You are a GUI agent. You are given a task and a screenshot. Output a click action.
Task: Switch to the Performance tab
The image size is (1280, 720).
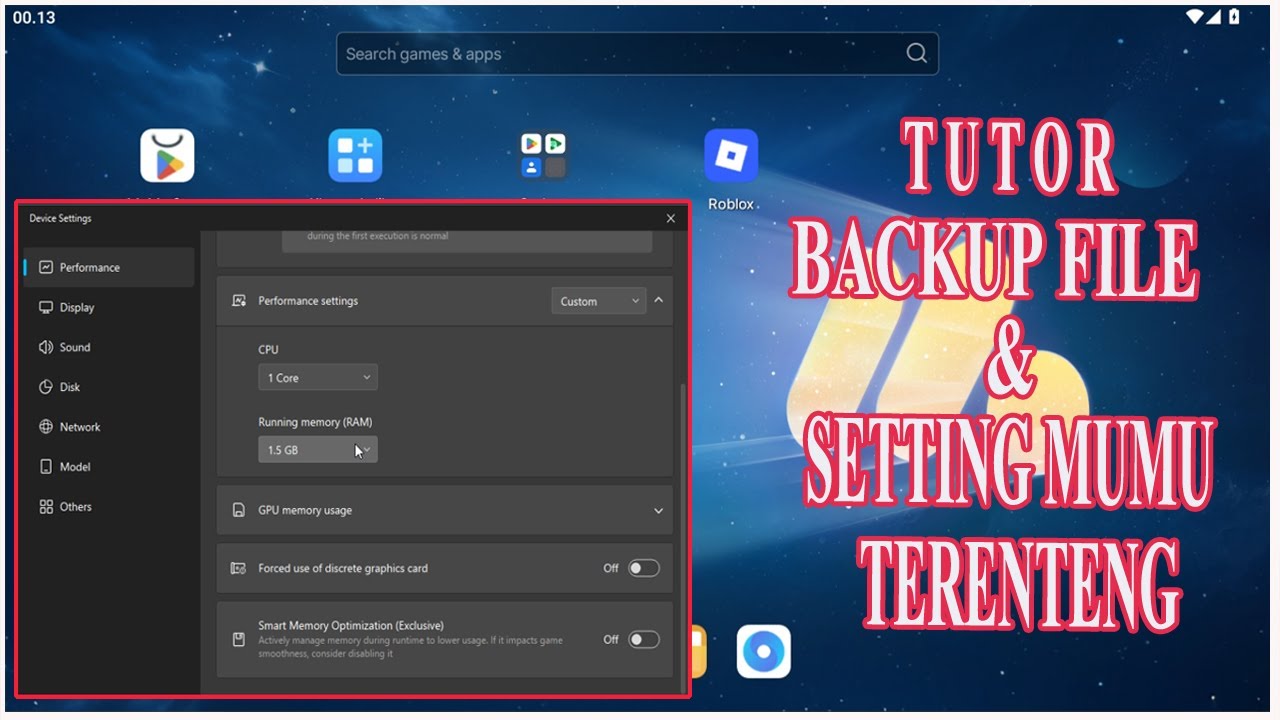click(x=109, y=267)
